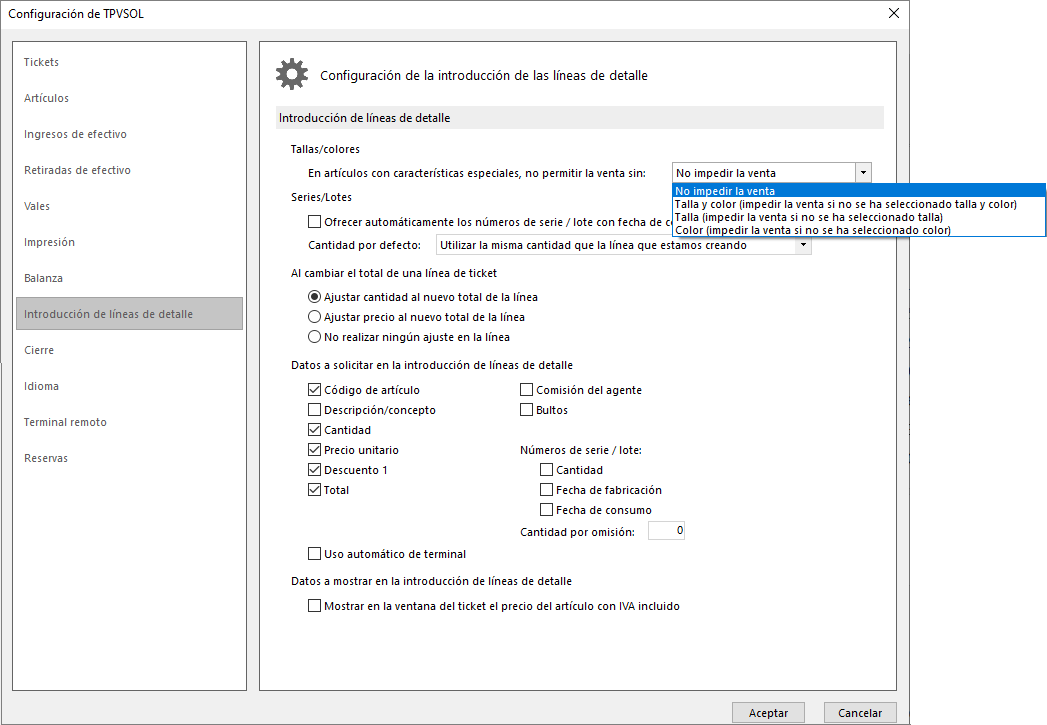Screen dimensions: 1047x725
Task: Choose 'No impedir la venta' from the list
Action: tap(859, 192)
